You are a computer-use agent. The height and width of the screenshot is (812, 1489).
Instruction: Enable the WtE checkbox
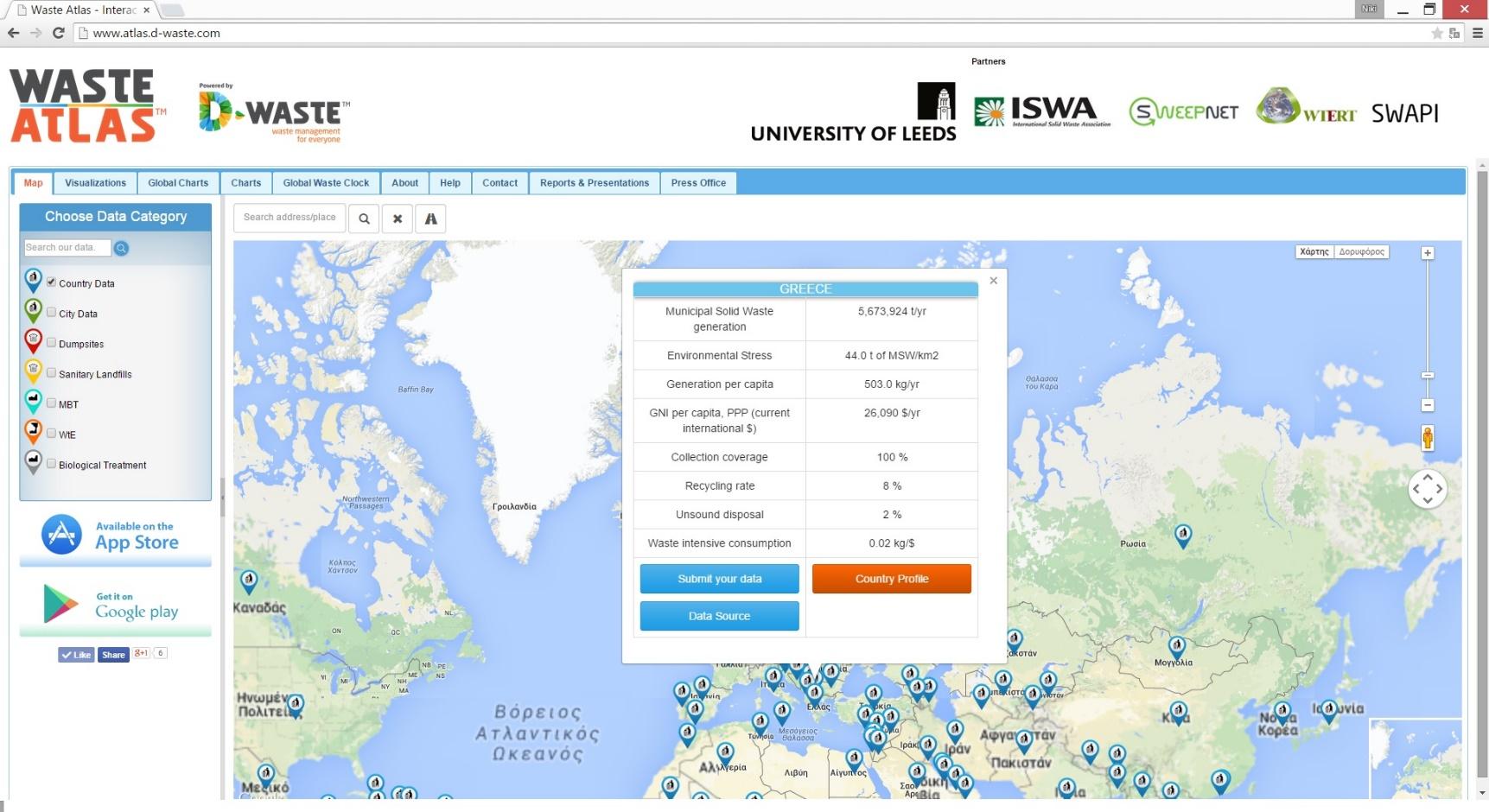(x=51, y=434)
